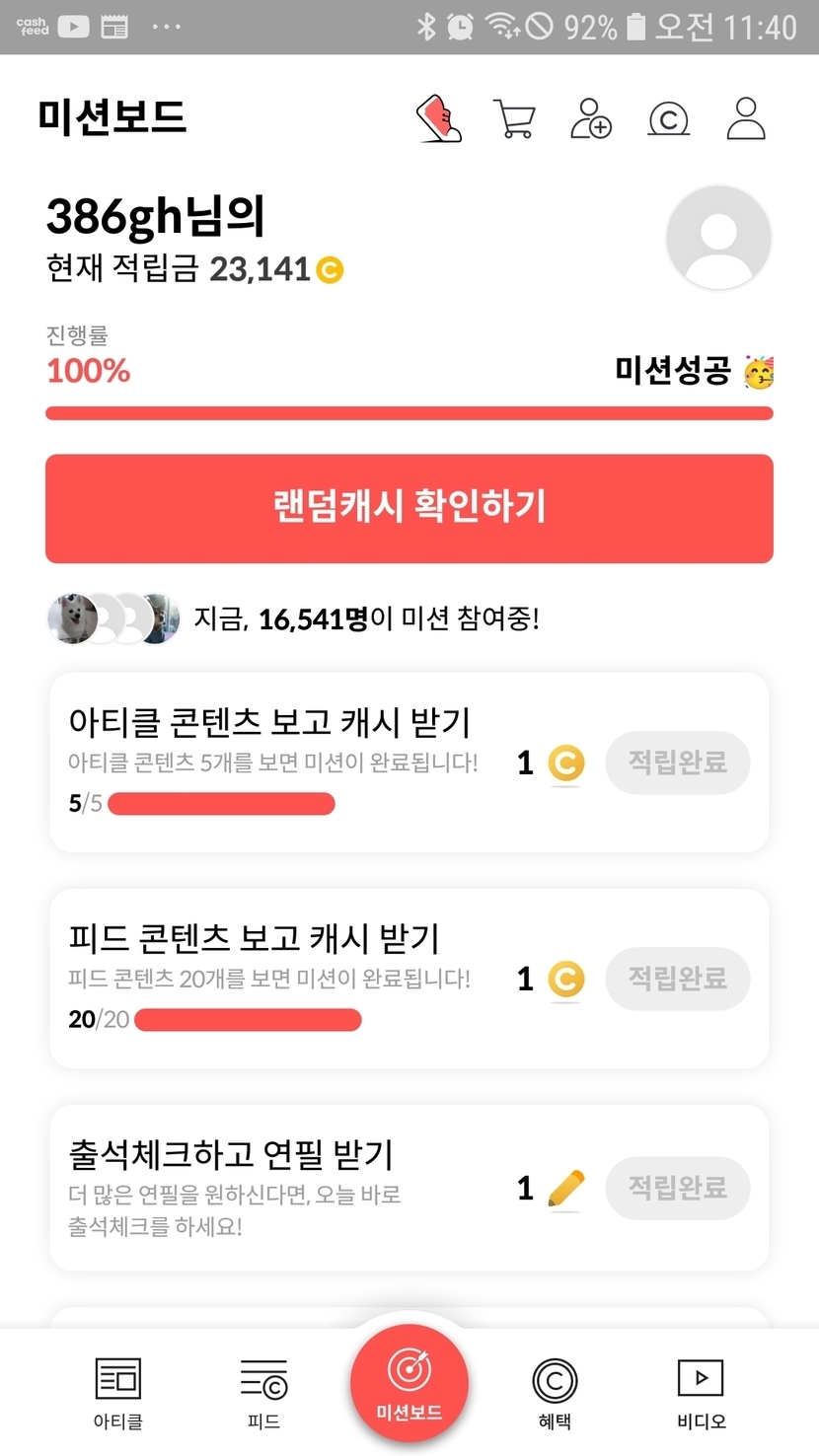This screenshot has height=1456, width=819.
Task: Tap the feed mission coin icon
Action: point(565,980)
